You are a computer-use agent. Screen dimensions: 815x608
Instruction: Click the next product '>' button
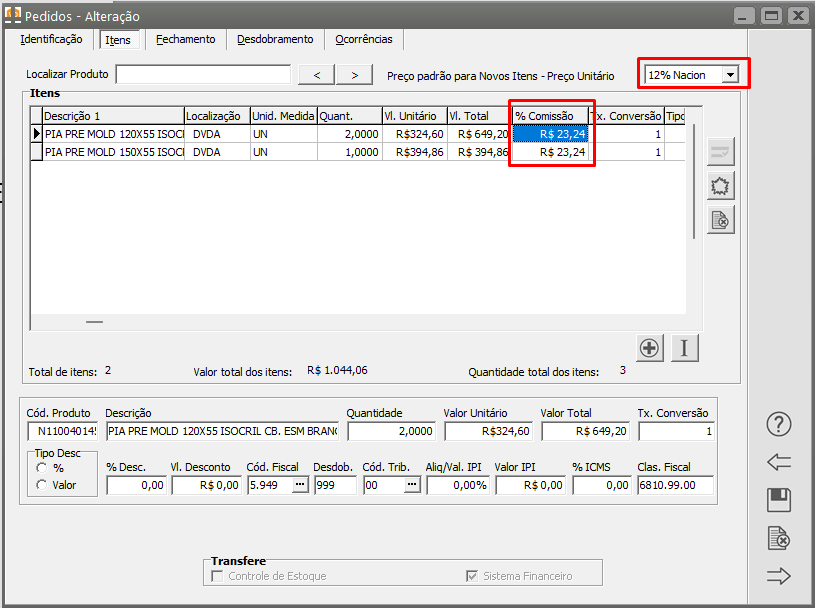point(354,75)
